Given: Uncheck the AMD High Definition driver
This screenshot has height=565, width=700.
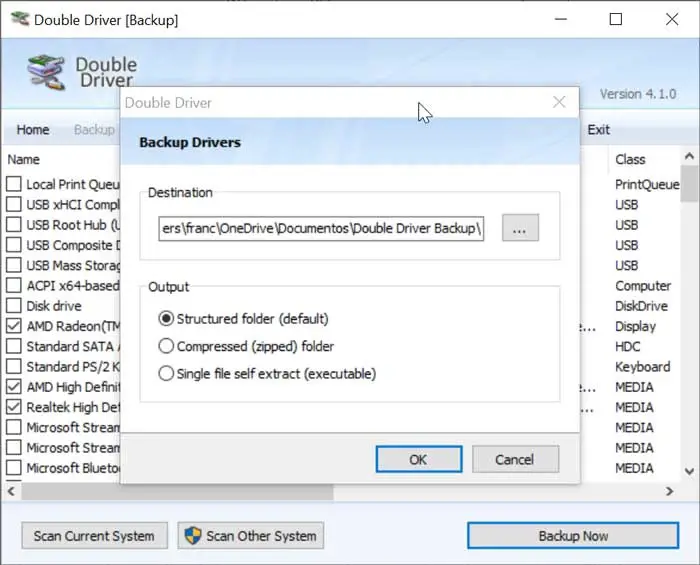Looking at the screenshot, I should [14, 386].
